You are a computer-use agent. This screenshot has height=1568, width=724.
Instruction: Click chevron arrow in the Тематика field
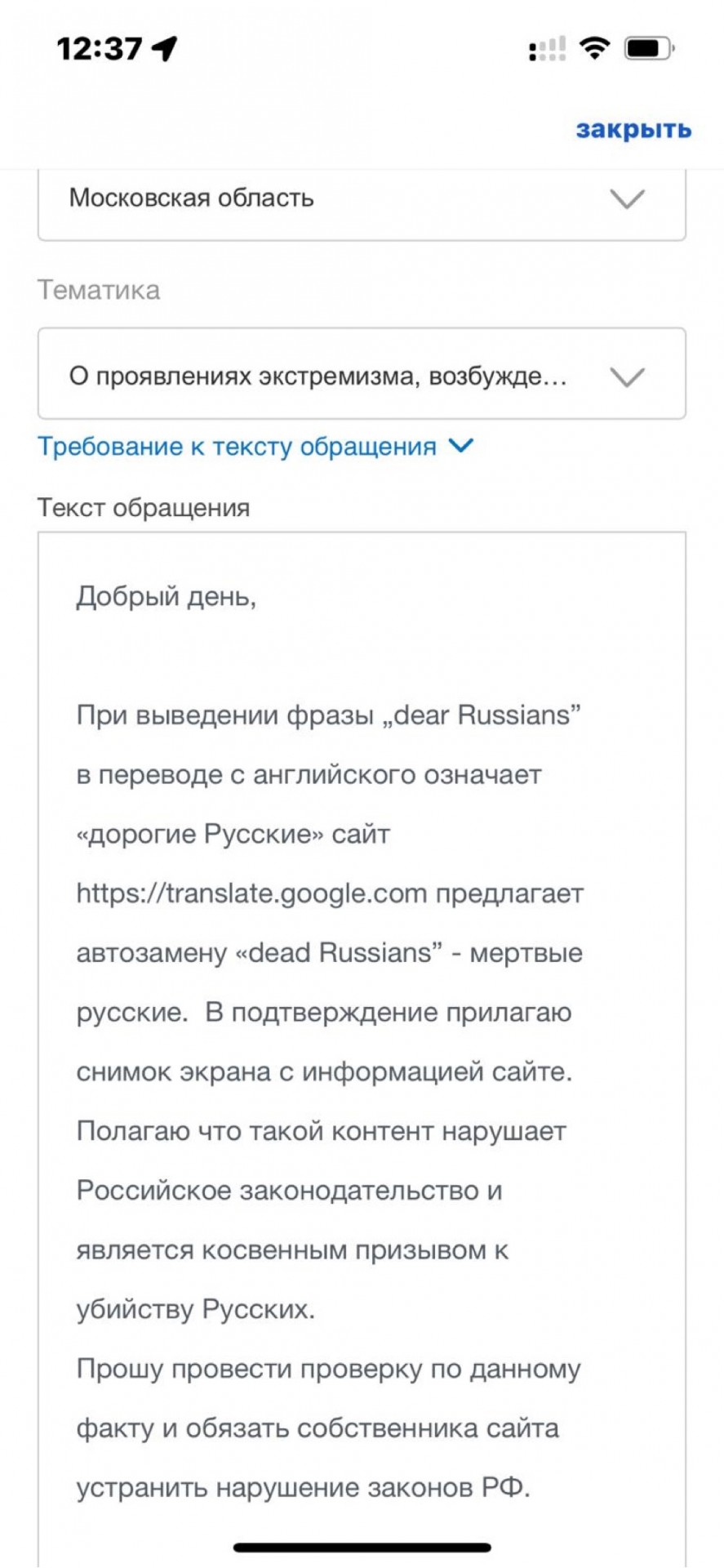(627, 376)
